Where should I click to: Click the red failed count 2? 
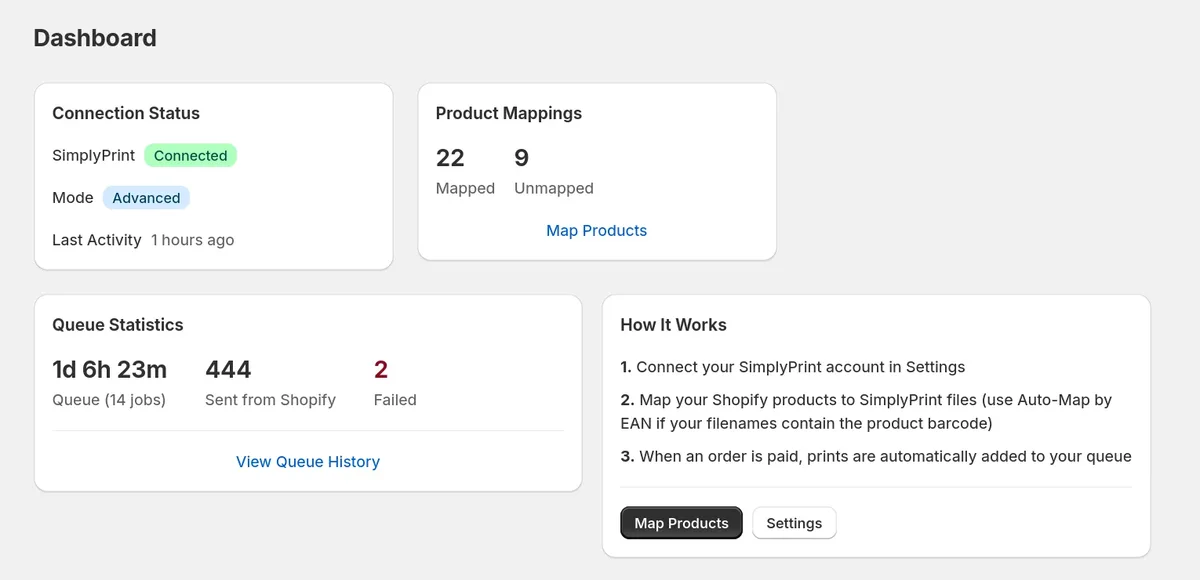(x=381, y=370)
